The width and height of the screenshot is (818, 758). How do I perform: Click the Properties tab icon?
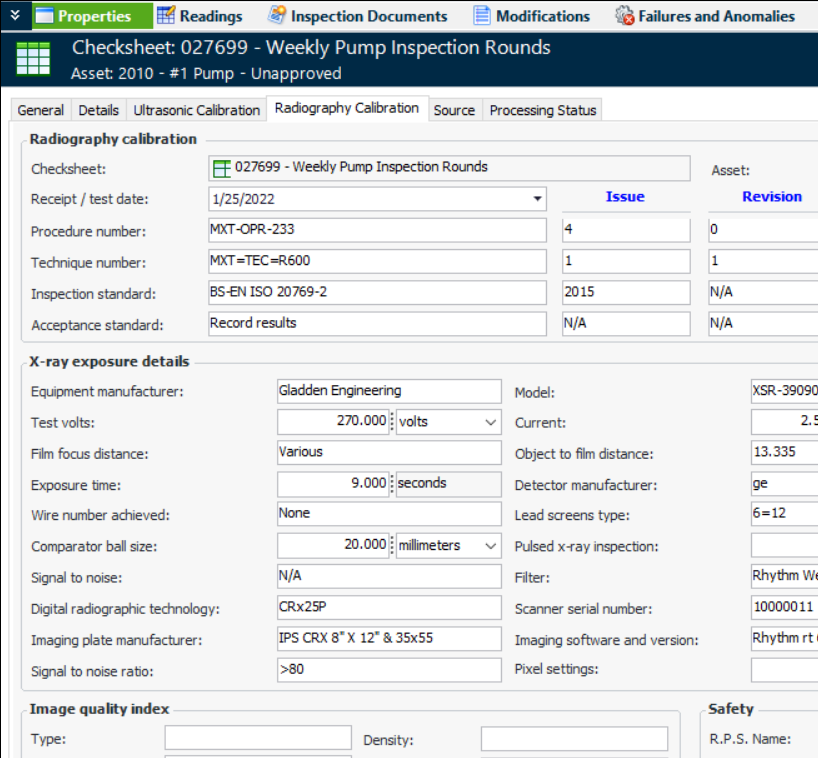44,16
